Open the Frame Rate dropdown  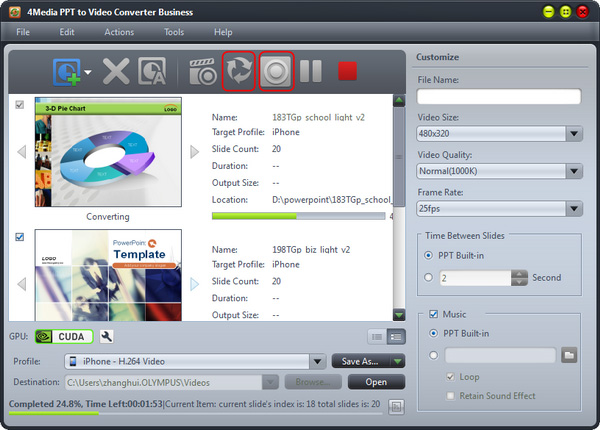(573, 208)
